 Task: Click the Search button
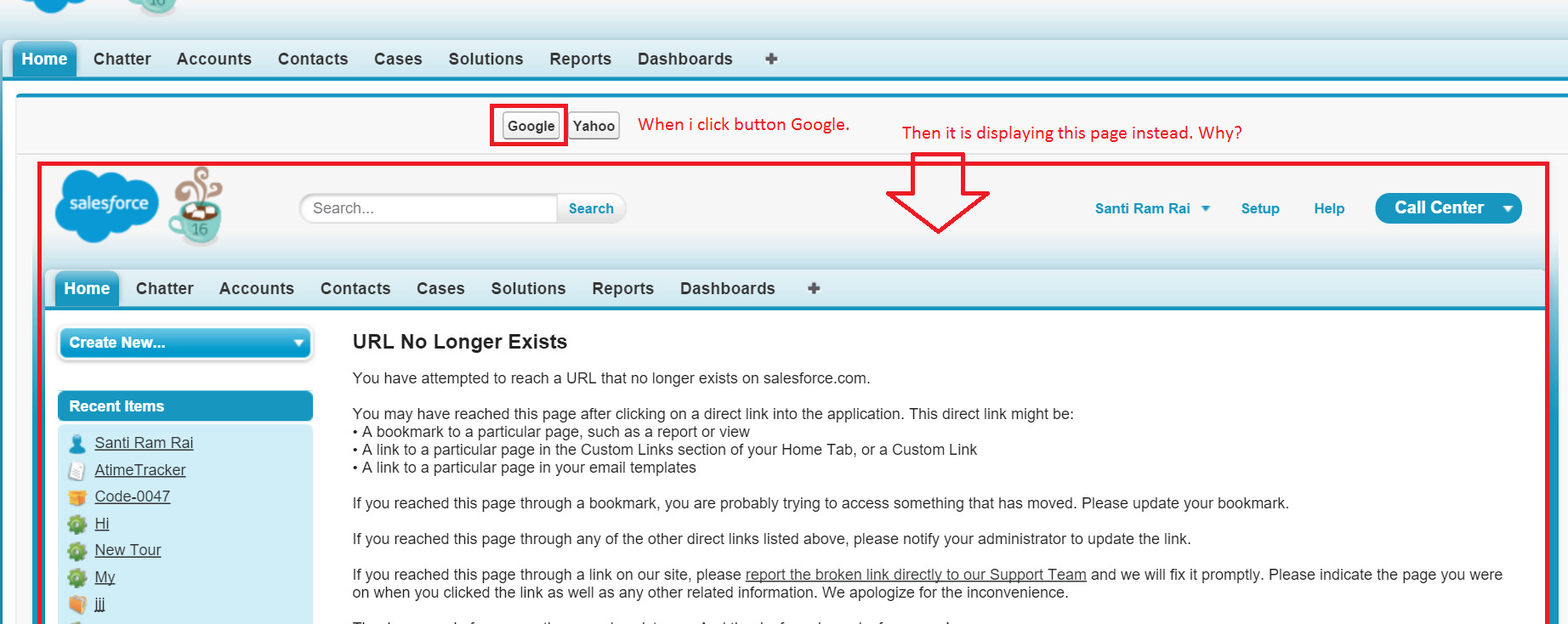[591, 208]
